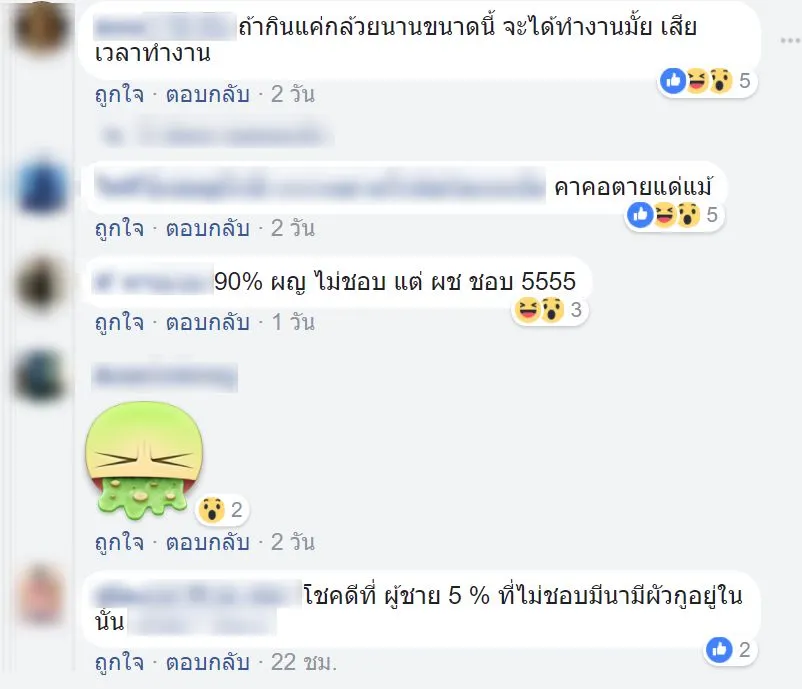Click the 1 วัน timestamp link
This screenshot has height=689, width=802.
(x=293, y=322)
